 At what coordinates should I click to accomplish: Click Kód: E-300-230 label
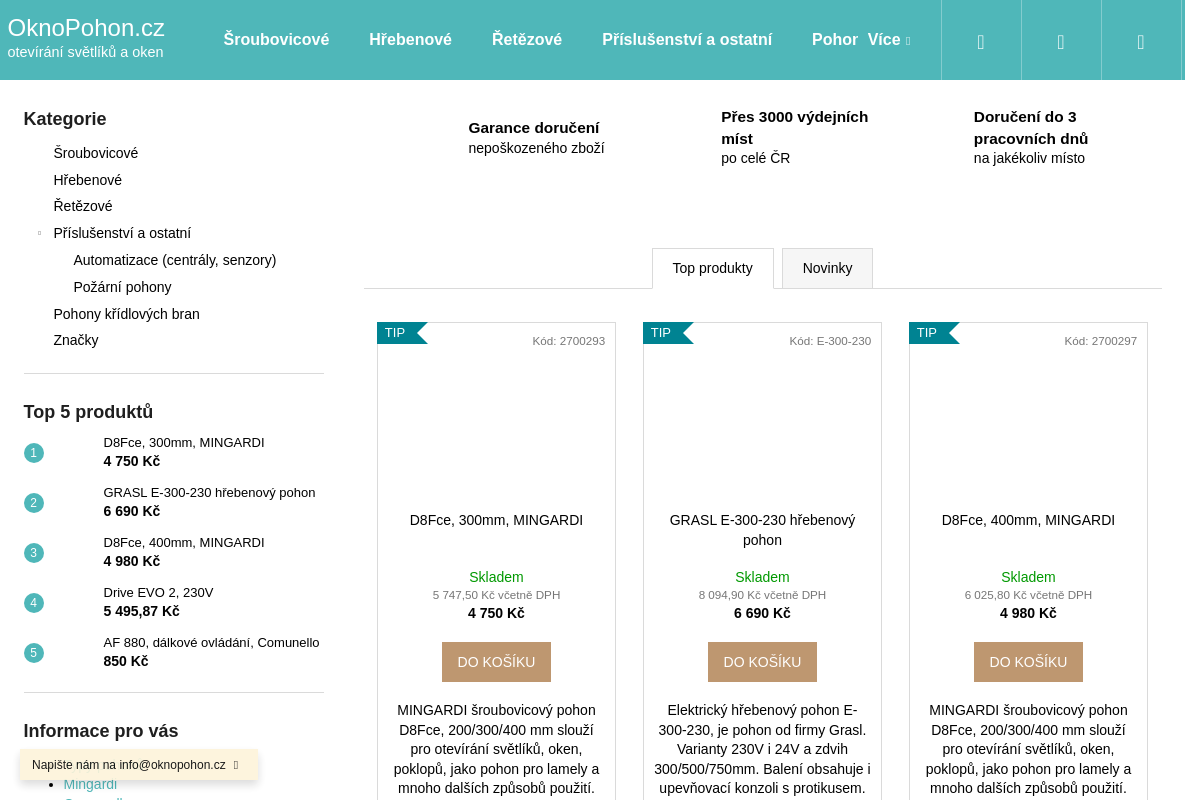(x=830, y=341)
